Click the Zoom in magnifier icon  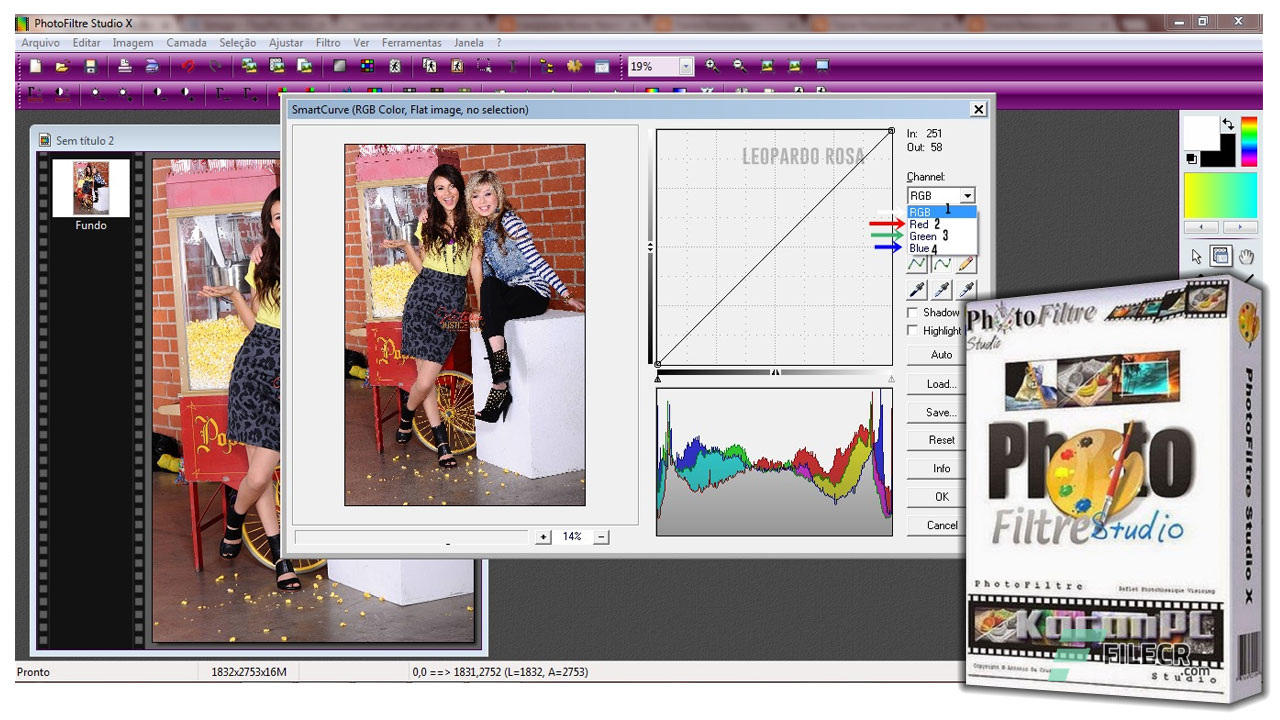click(x=712, y=66)
